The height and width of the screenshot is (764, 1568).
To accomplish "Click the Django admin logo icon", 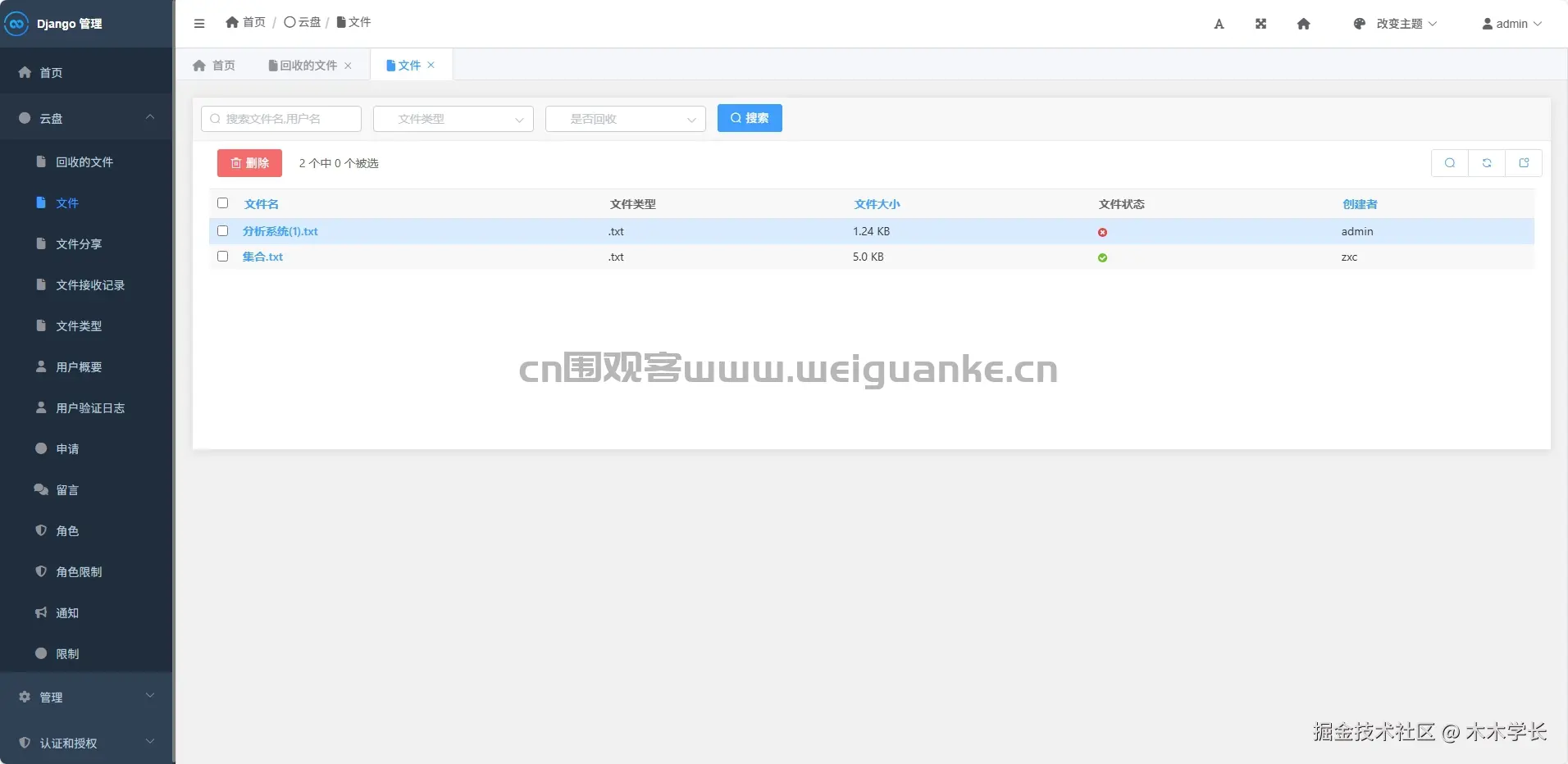I will (16, 24).
